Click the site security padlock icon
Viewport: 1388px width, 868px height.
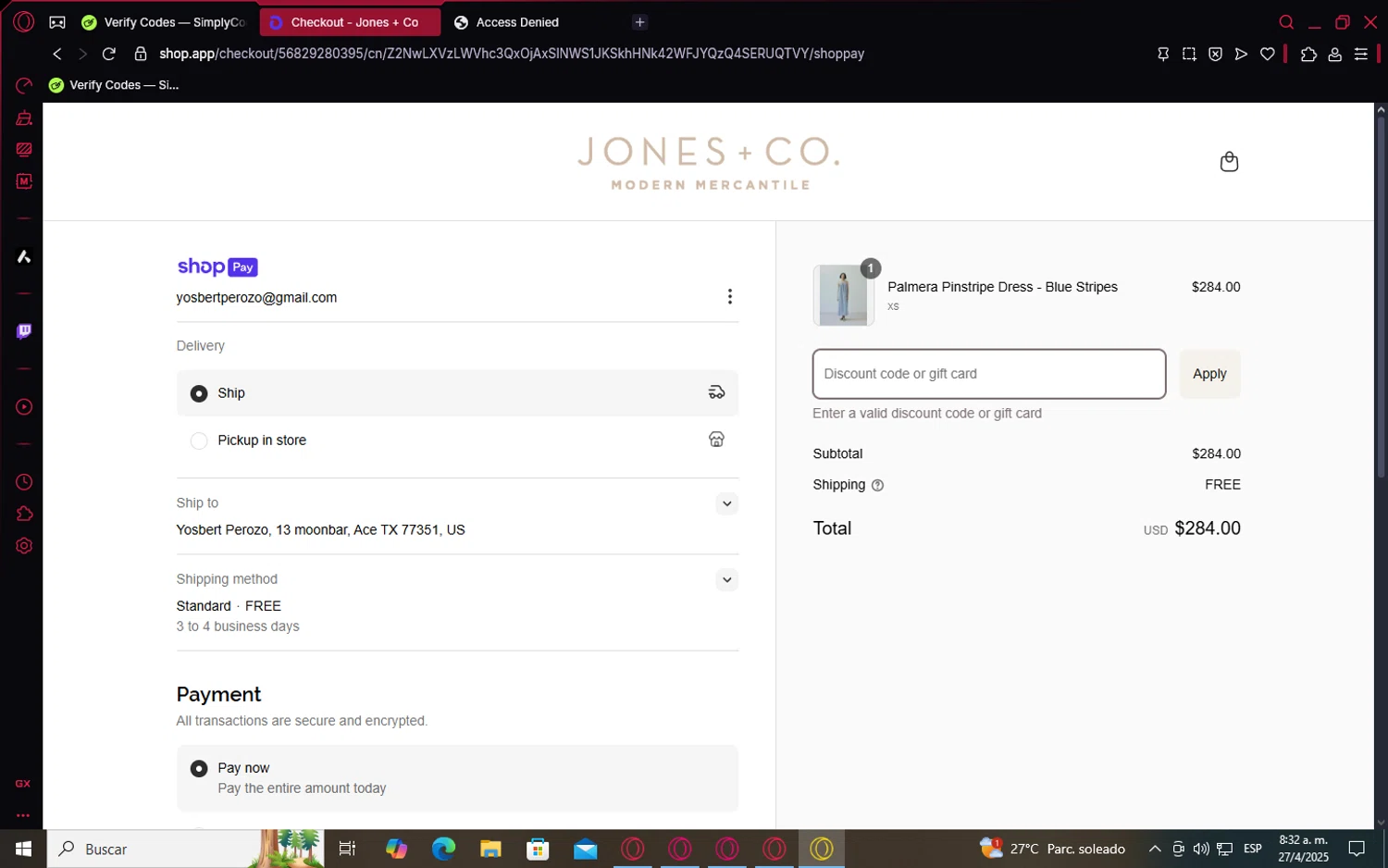(x=141, y=54)
